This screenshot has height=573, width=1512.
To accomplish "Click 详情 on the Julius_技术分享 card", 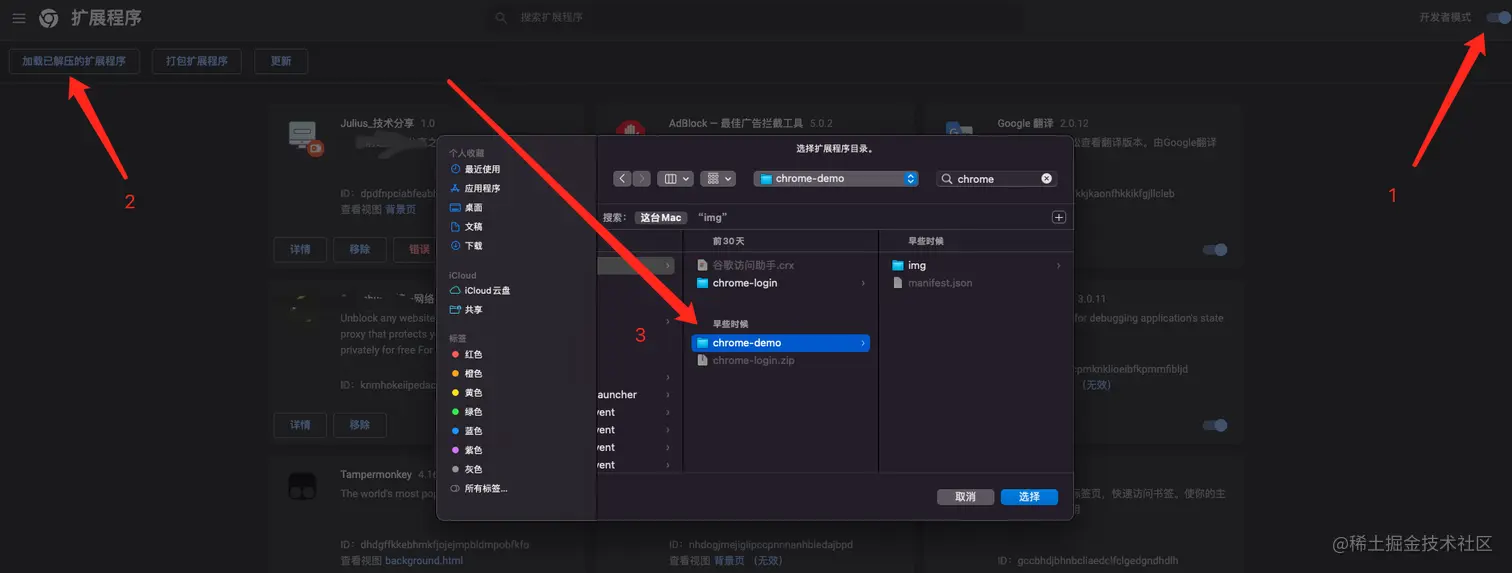I will click(x=300, y=249).
